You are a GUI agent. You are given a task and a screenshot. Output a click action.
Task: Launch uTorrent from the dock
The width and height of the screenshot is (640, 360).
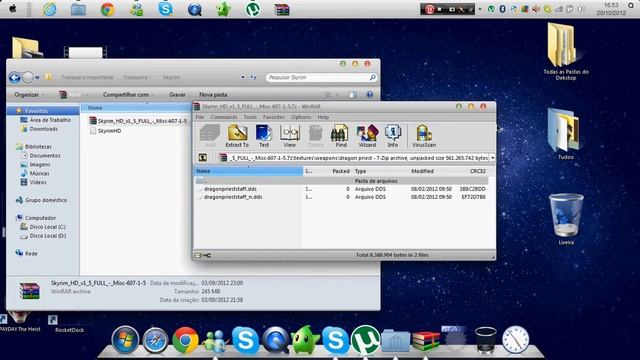(x=365, y=340)
